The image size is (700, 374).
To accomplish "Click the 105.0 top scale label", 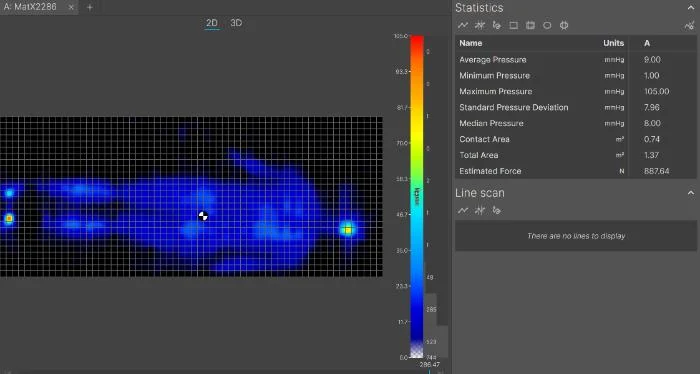I will (400, 36).
